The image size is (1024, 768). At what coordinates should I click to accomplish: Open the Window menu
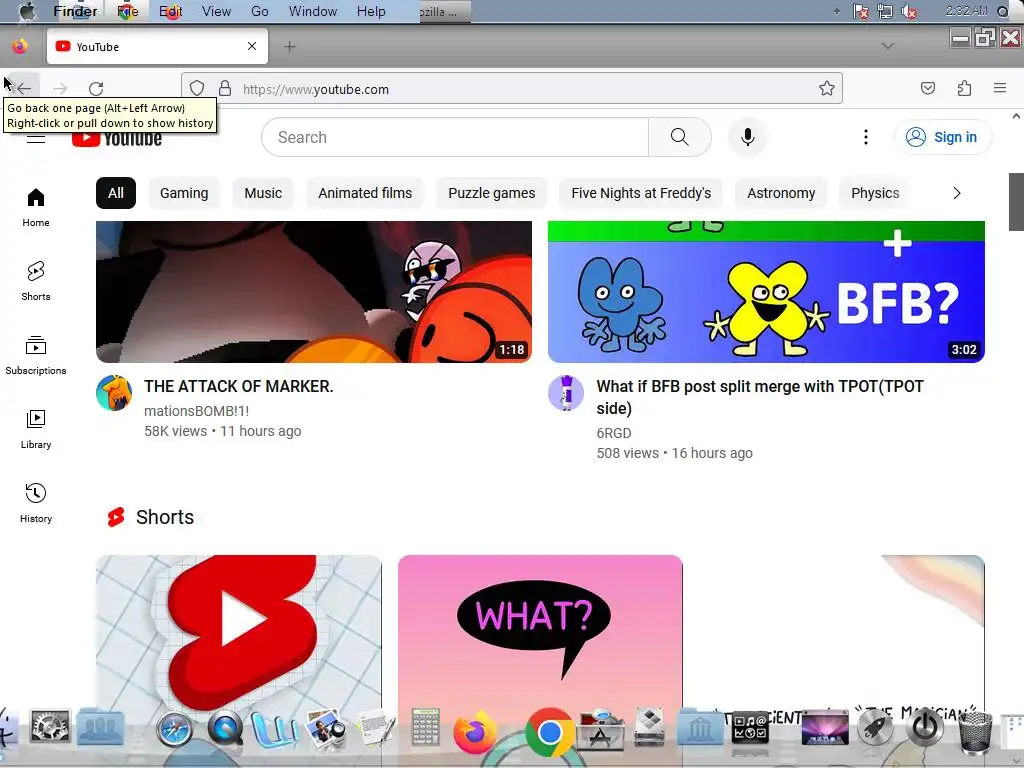coord(313,11)
